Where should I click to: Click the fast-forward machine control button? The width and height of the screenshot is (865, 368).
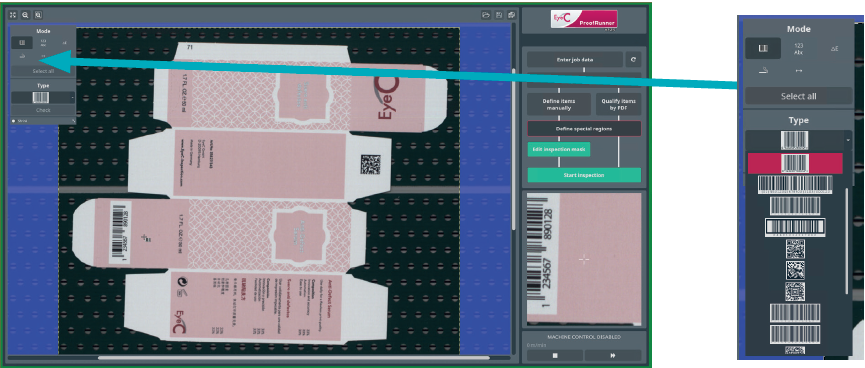click(613, 355)
